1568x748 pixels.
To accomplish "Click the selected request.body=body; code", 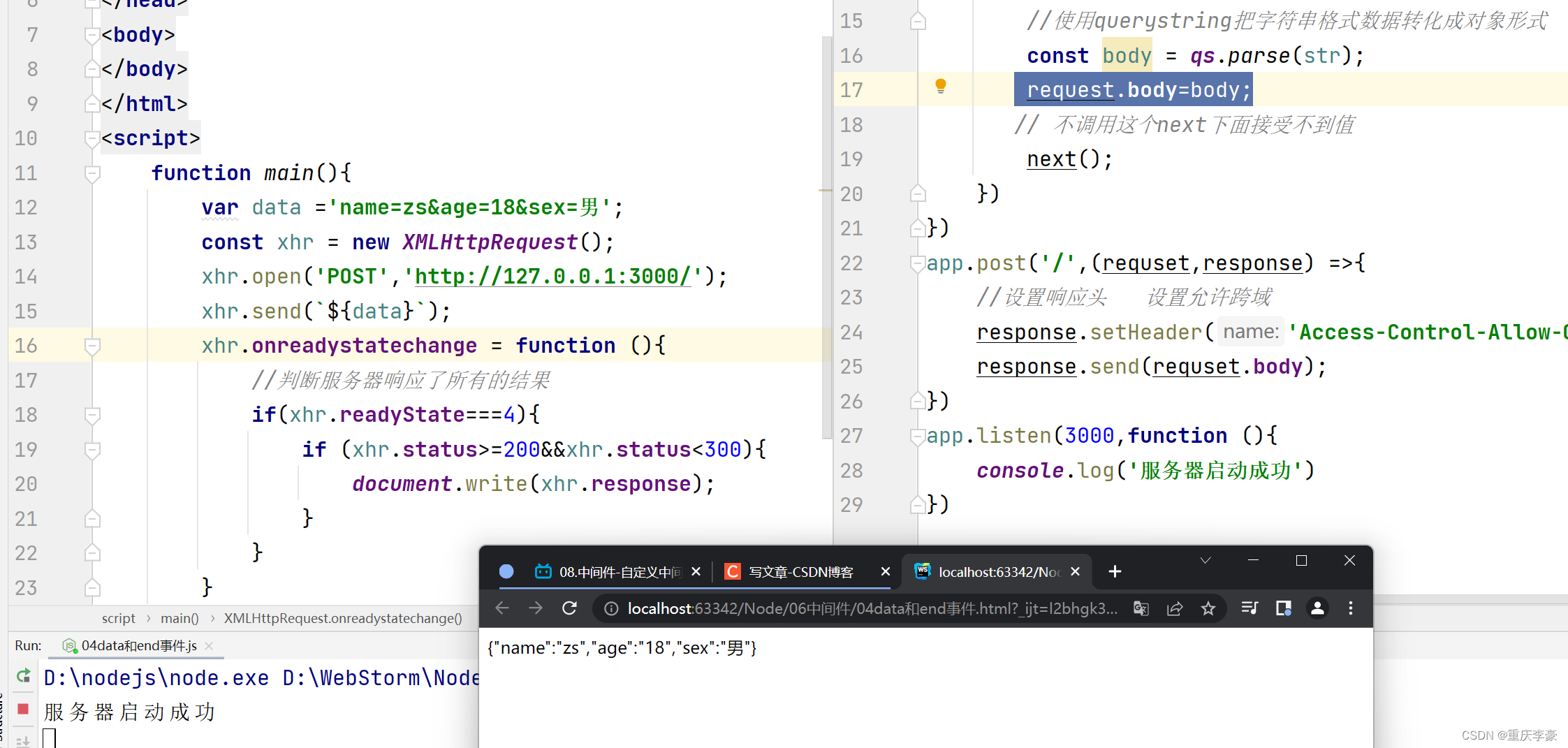I will coord(1134,90).
